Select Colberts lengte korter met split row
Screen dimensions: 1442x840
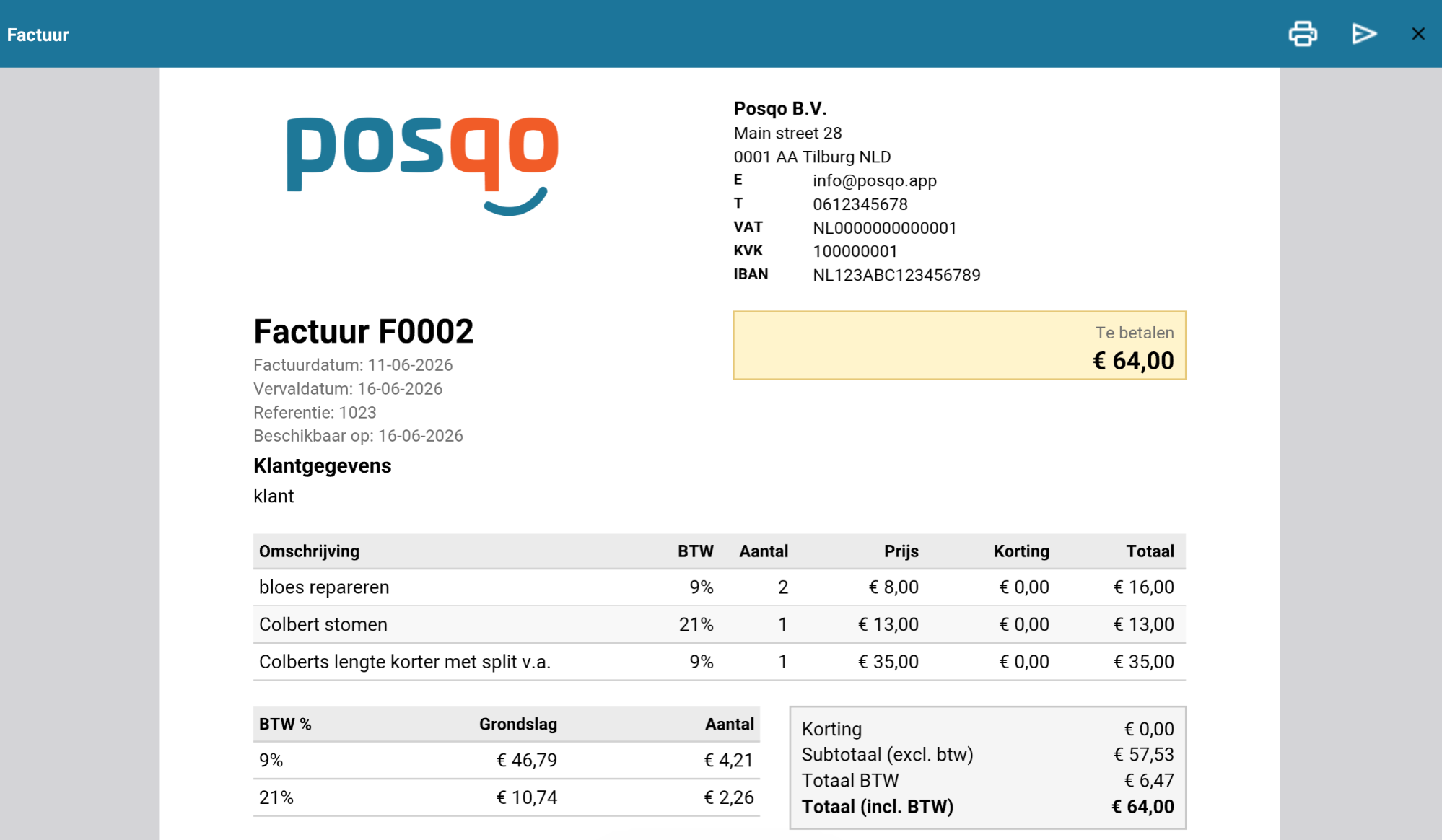click(x=719, y=662)
